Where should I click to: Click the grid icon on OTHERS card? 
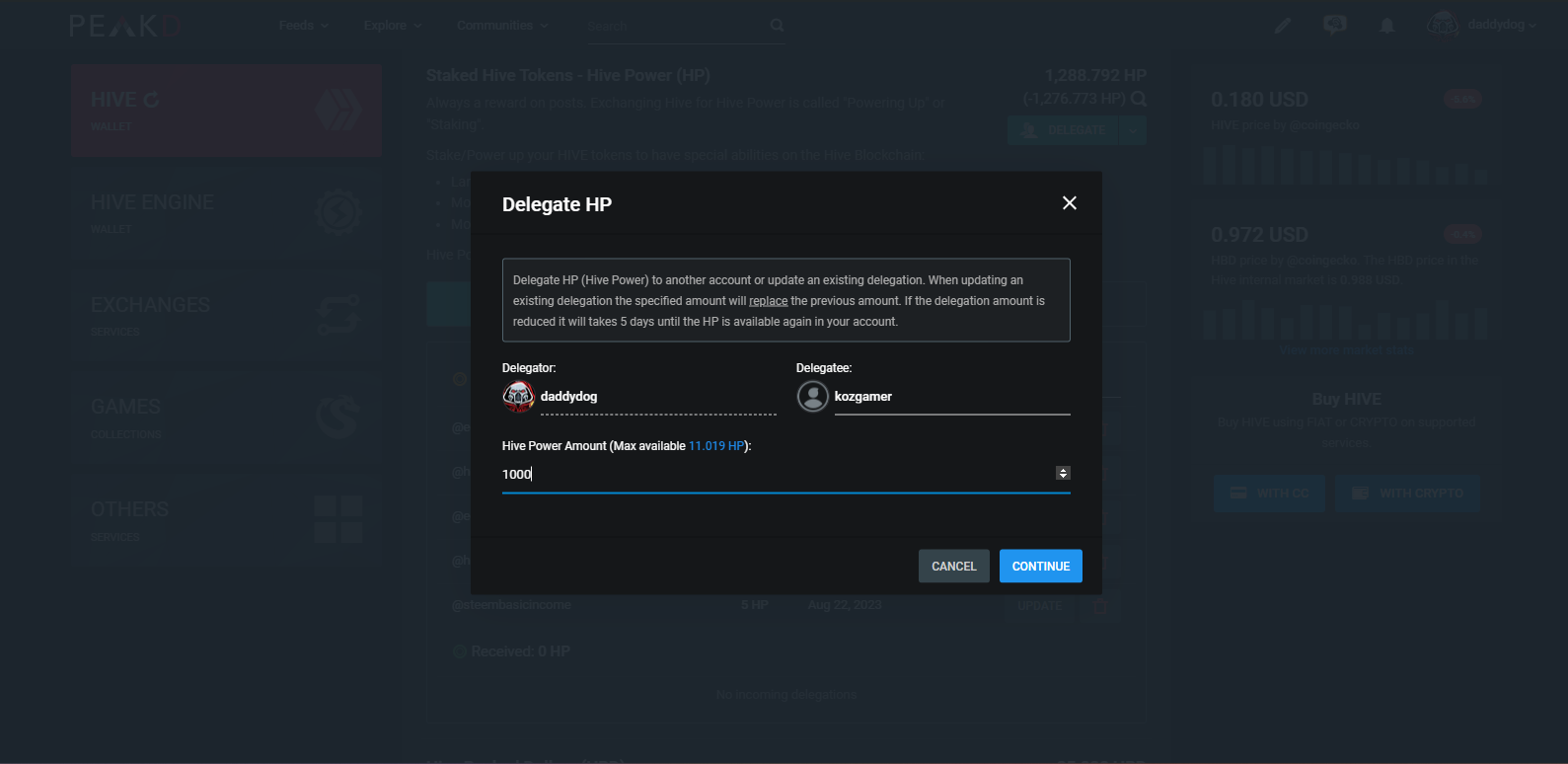pyautogui.click(x=338, y=519)
